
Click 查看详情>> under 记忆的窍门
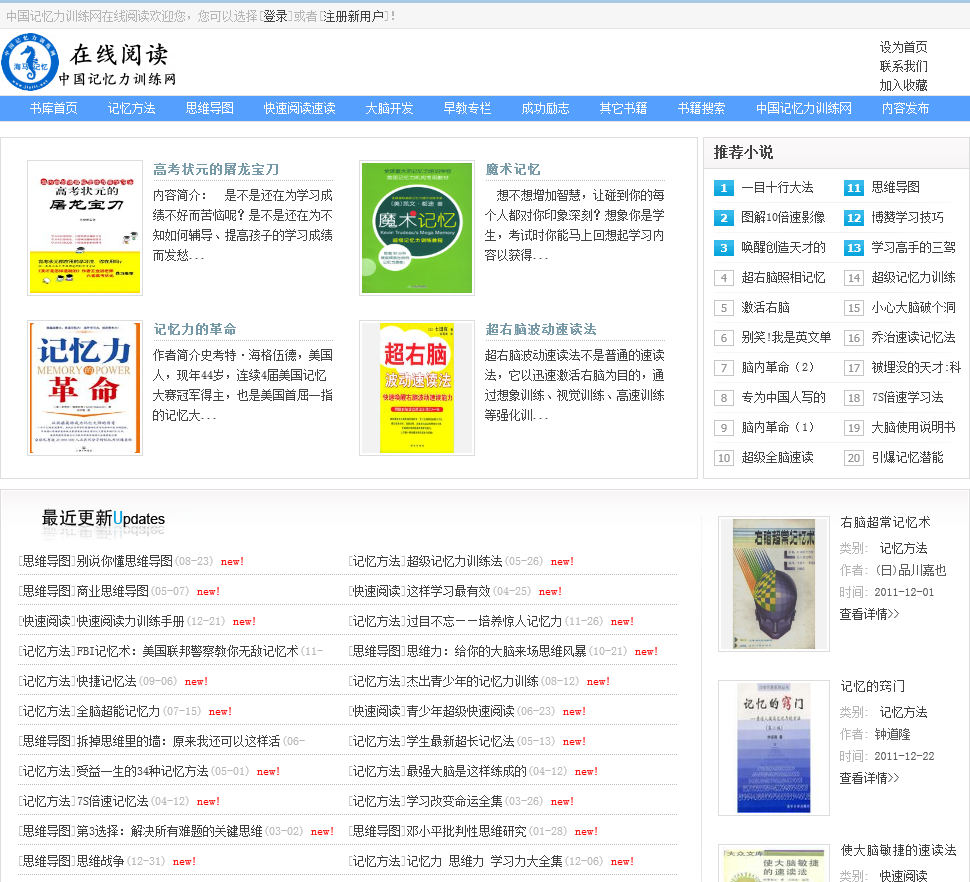click(869, 777)
